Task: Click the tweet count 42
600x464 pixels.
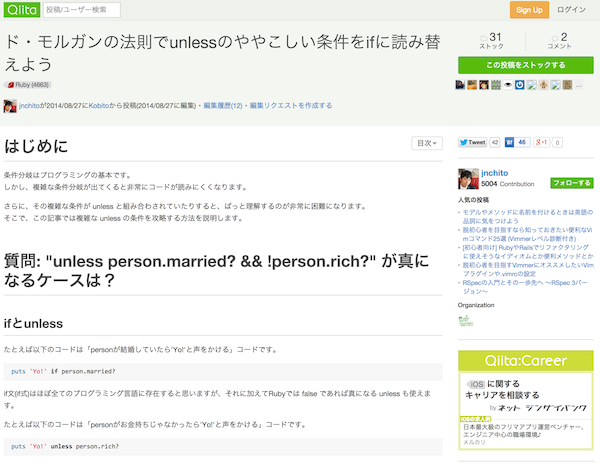Action: (x=495, y=142)
